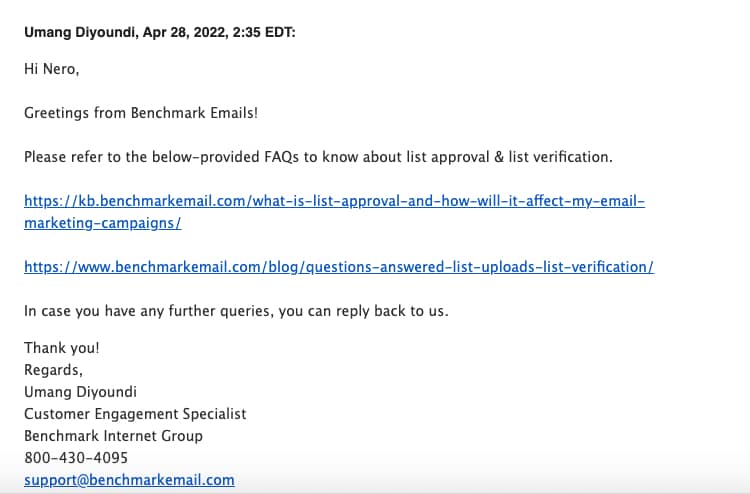This screenshot has width=750, height=494.
Task: Click the "Benchmark Internet Group" company name
Action: pyautogui.click(x=113, y=436)
